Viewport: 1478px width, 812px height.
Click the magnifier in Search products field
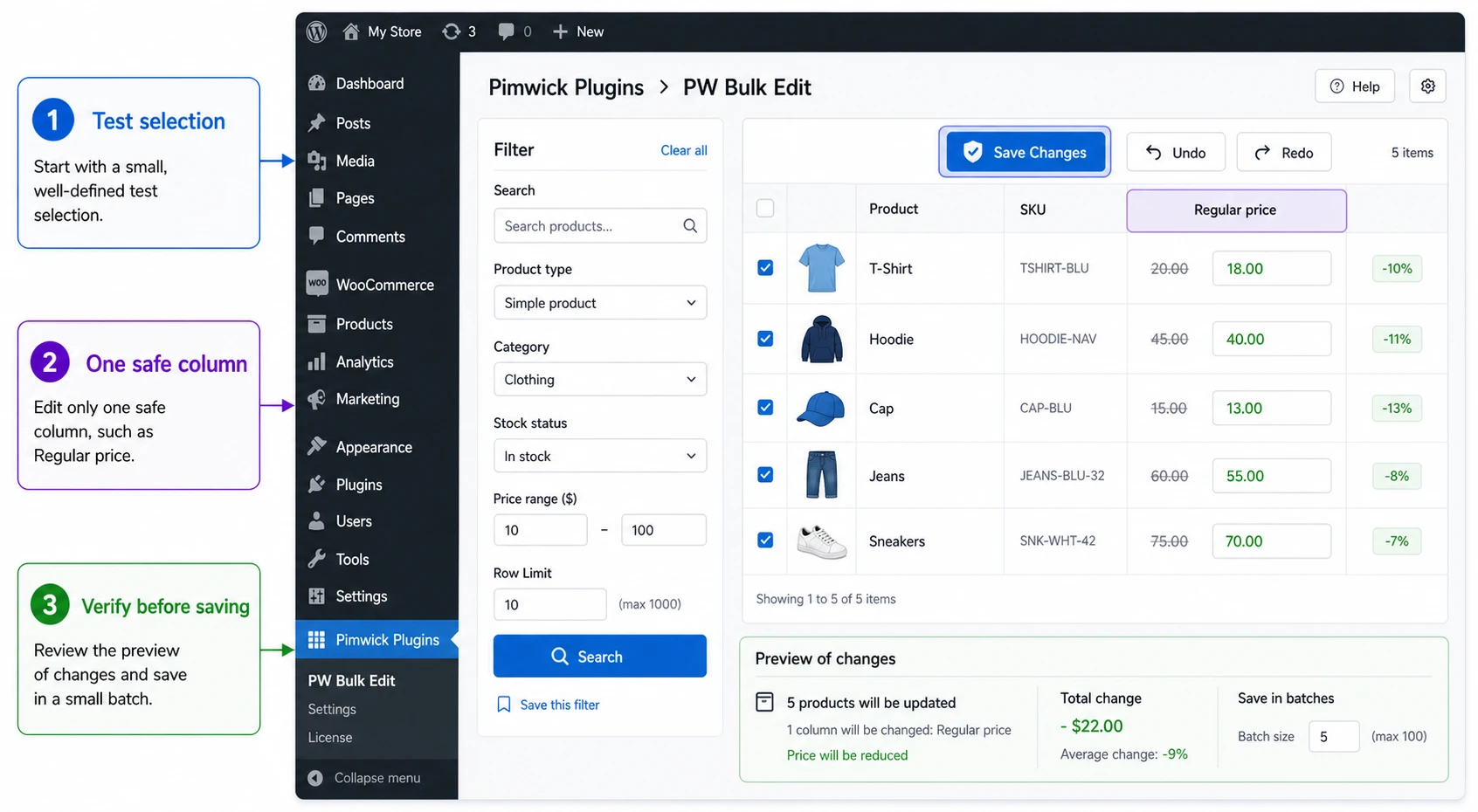coord(690,226)
